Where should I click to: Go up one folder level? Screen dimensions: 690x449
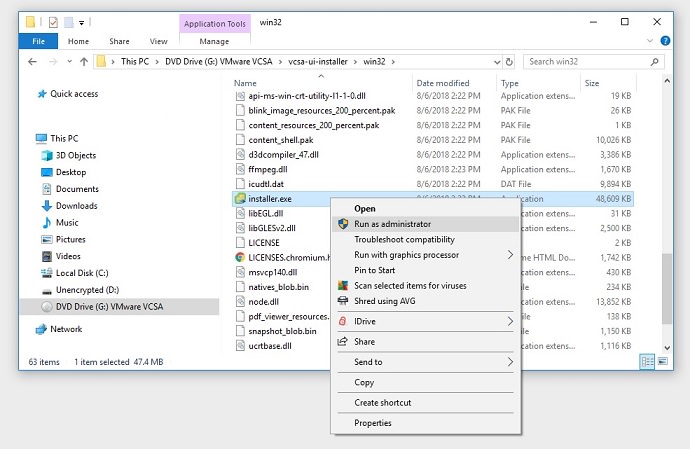(84, 62)
